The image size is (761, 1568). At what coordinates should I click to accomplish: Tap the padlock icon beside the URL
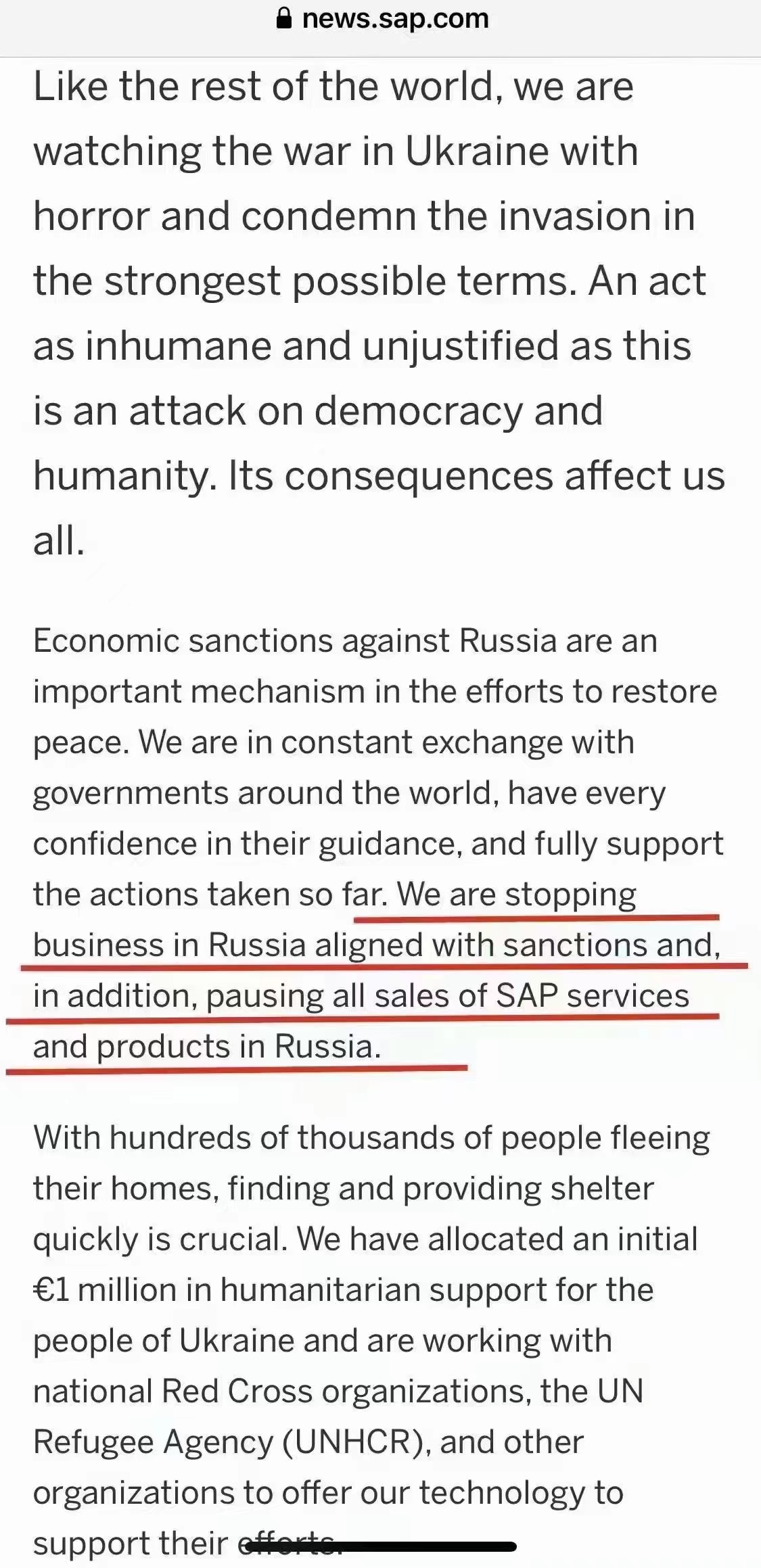[x=285, y=19]
